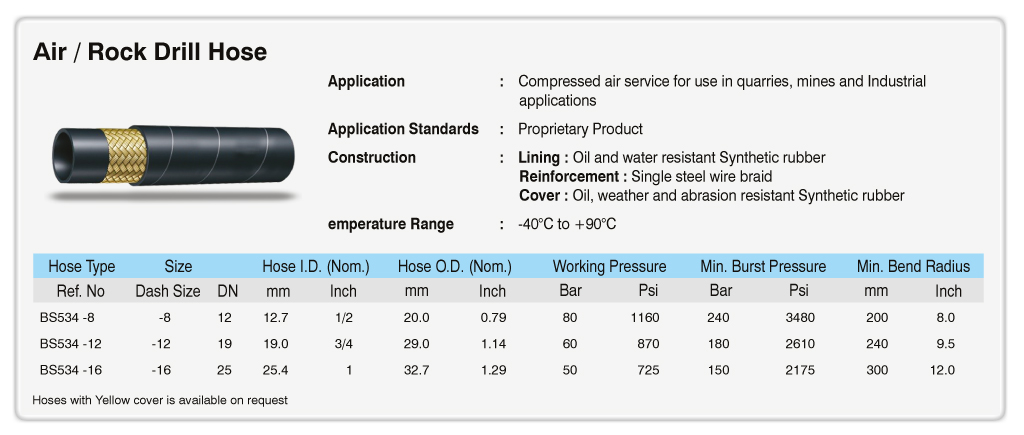Click the Min. Bend Radius column header
This screenshot has height=435, width=1024.
913,266
